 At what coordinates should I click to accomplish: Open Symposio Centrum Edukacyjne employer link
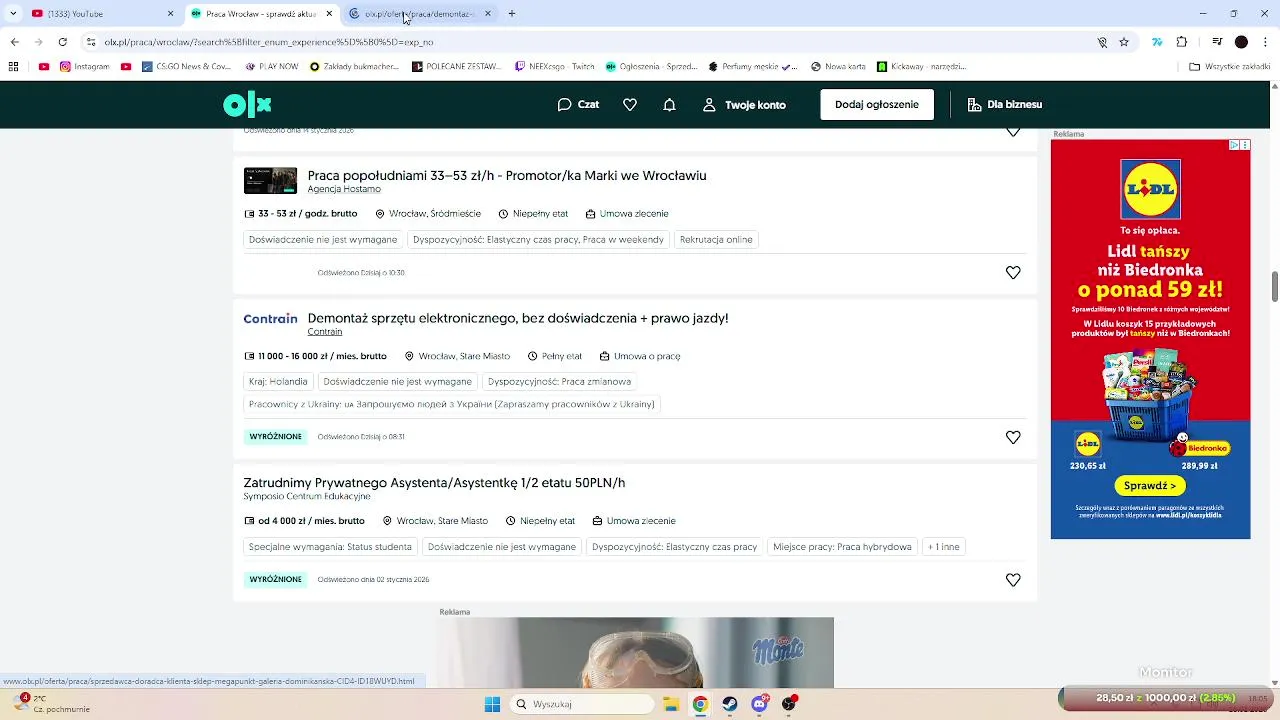(x=307, y=496)
